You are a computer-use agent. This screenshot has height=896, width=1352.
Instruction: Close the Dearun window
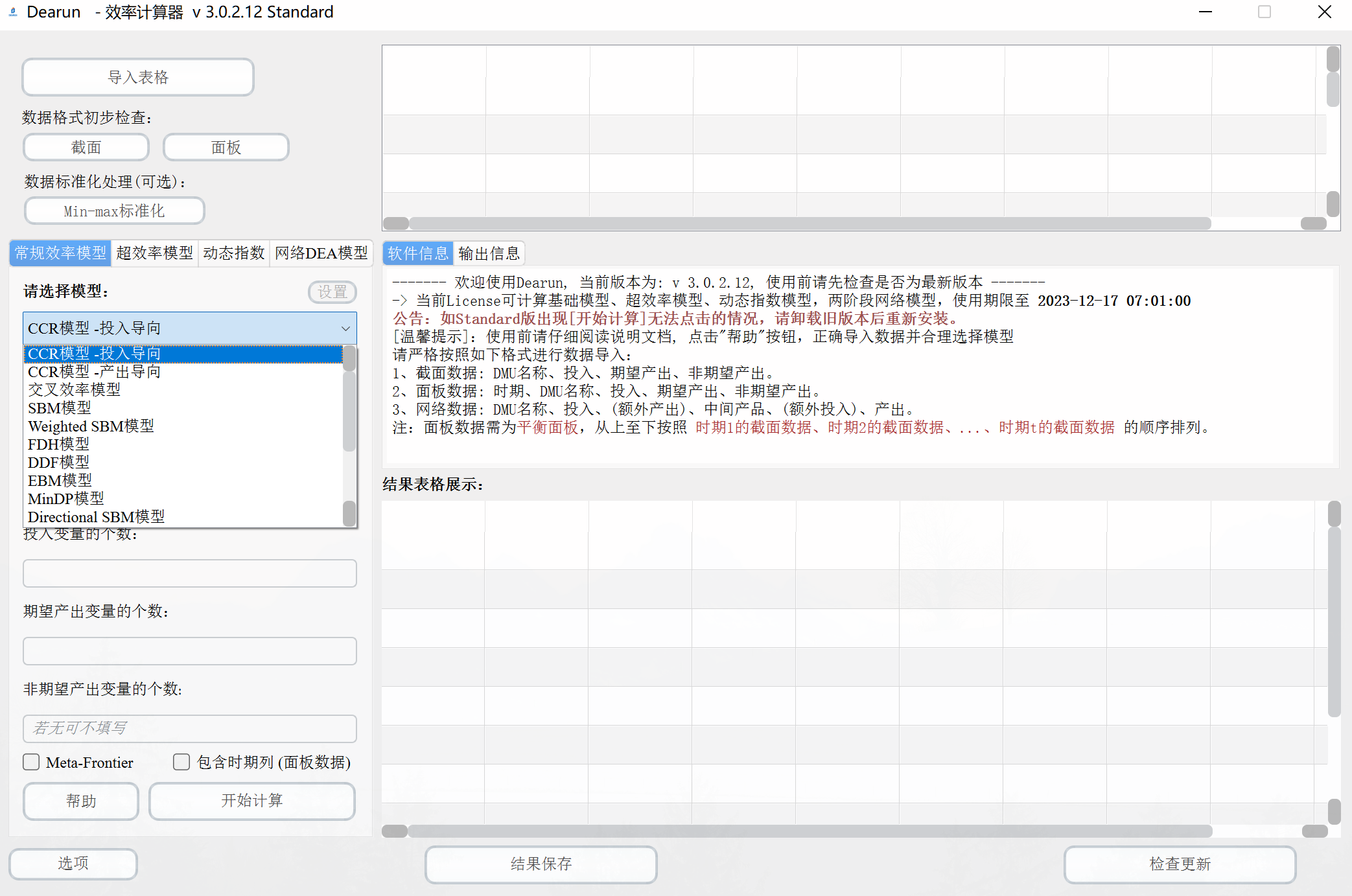click(x=1325, y=12)
